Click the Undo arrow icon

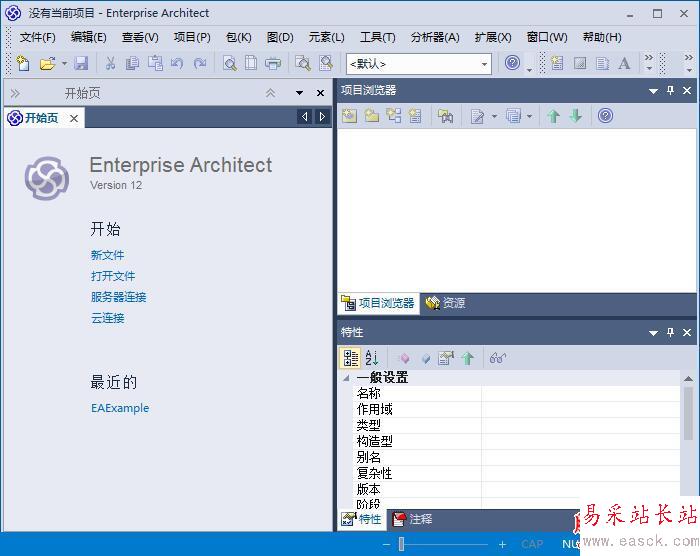pyautogui.click(x=177, y=63)
